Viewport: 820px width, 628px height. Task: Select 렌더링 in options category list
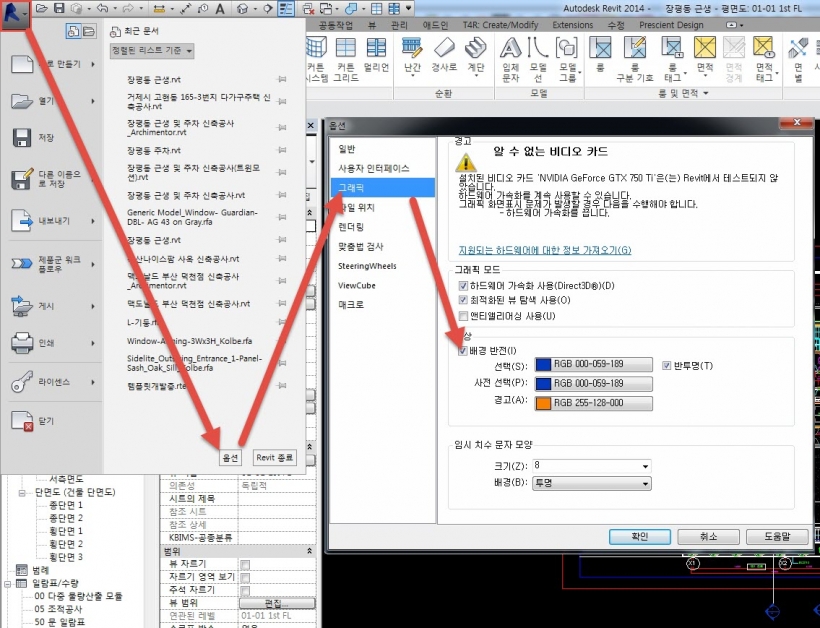(x=354, y=226)
